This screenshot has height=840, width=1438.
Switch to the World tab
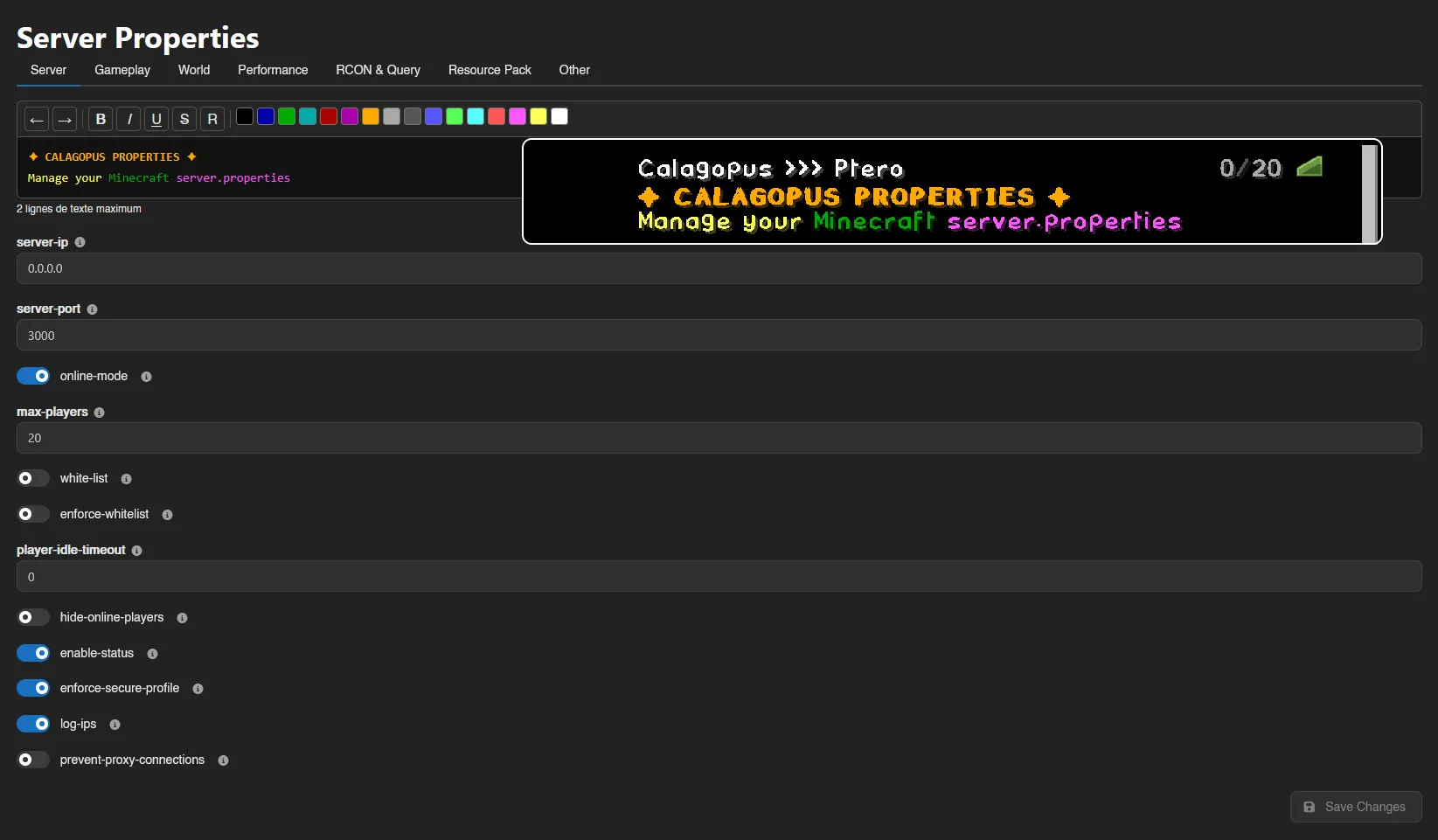tap(194, 70)
